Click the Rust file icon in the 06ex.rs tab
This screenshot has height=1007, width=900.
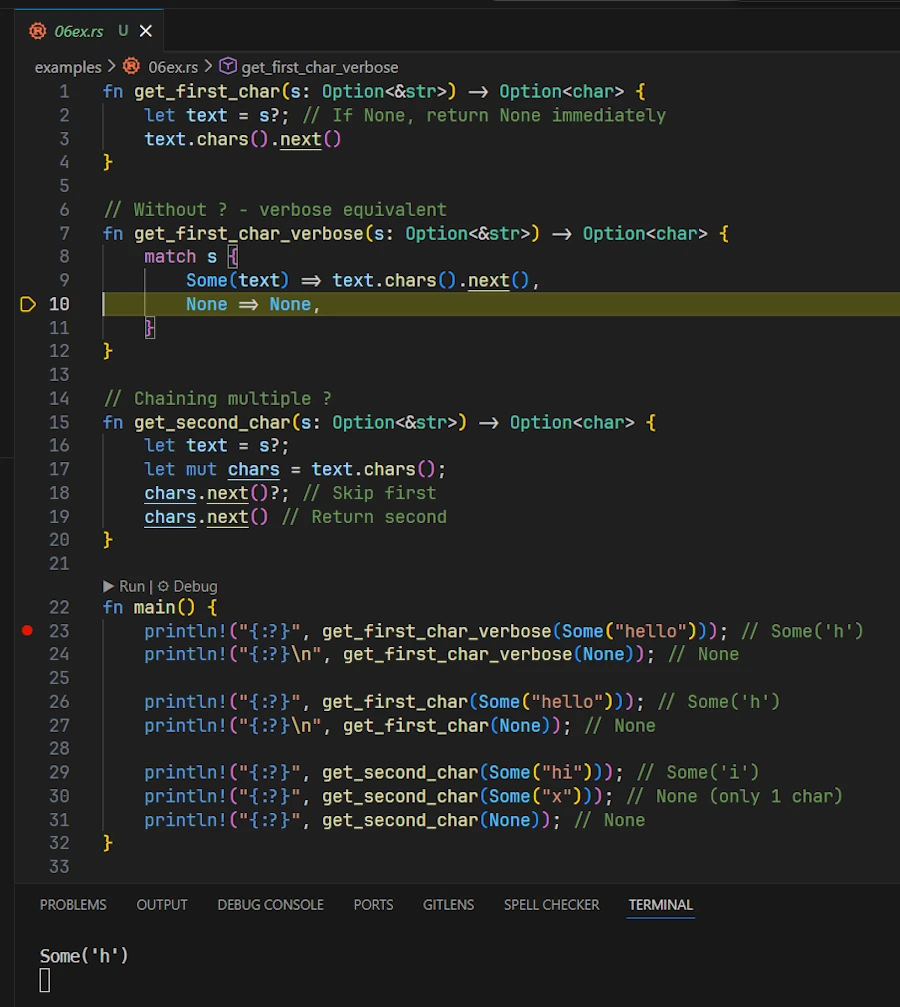pos(38,31)
